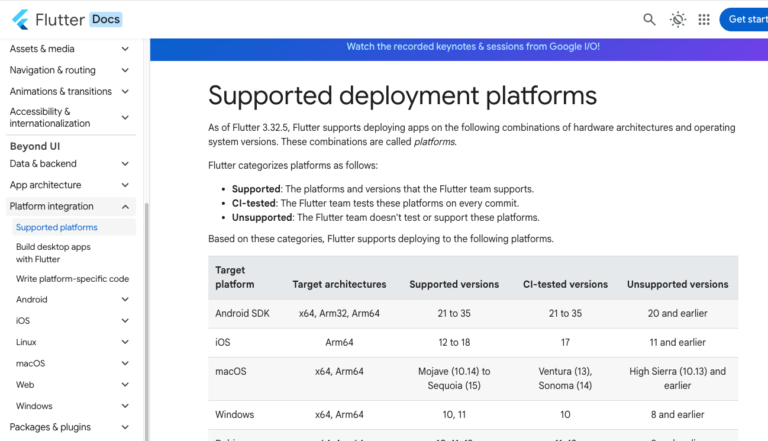The image size is (768, 441).
Task: Toggle the light/dark theme switcher
Action: (678, 19)
